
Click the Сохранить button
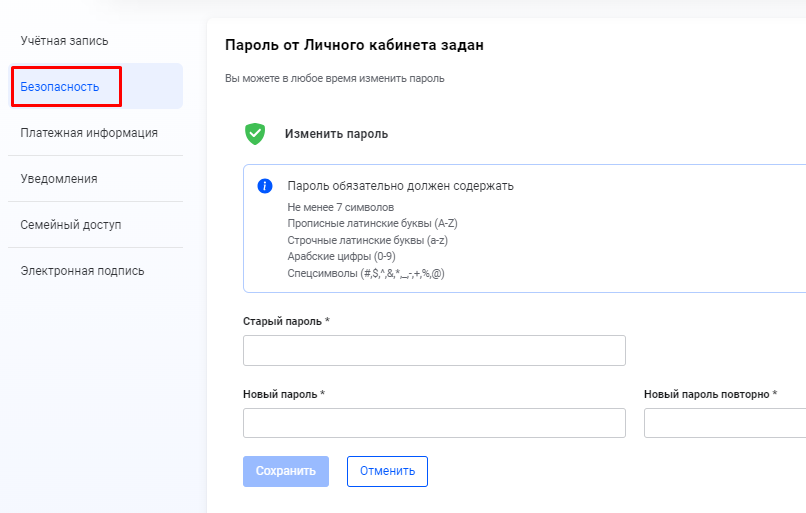tap(286, 471)
